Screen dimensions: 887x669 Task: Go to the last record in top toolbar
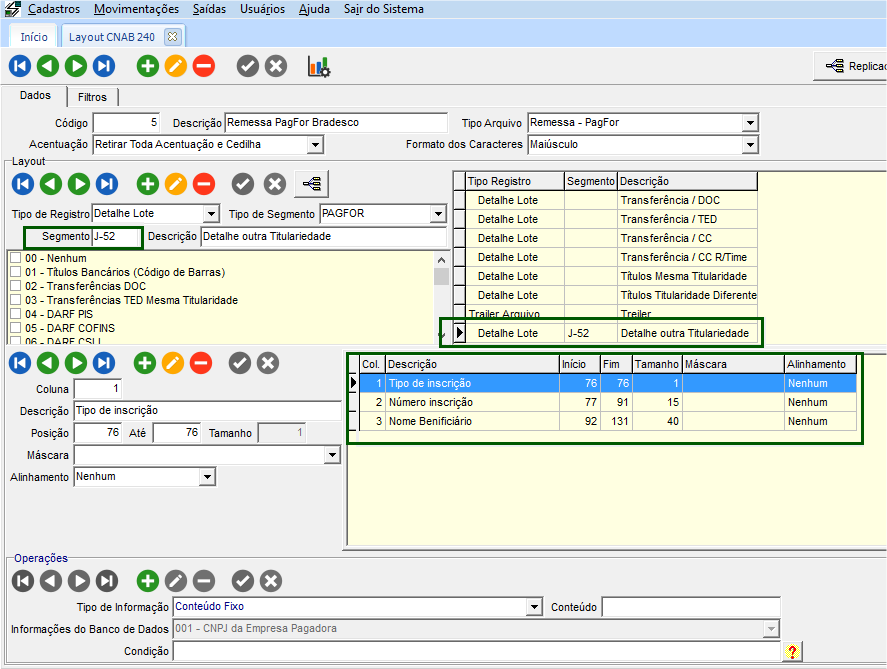[x=104, y=67]
